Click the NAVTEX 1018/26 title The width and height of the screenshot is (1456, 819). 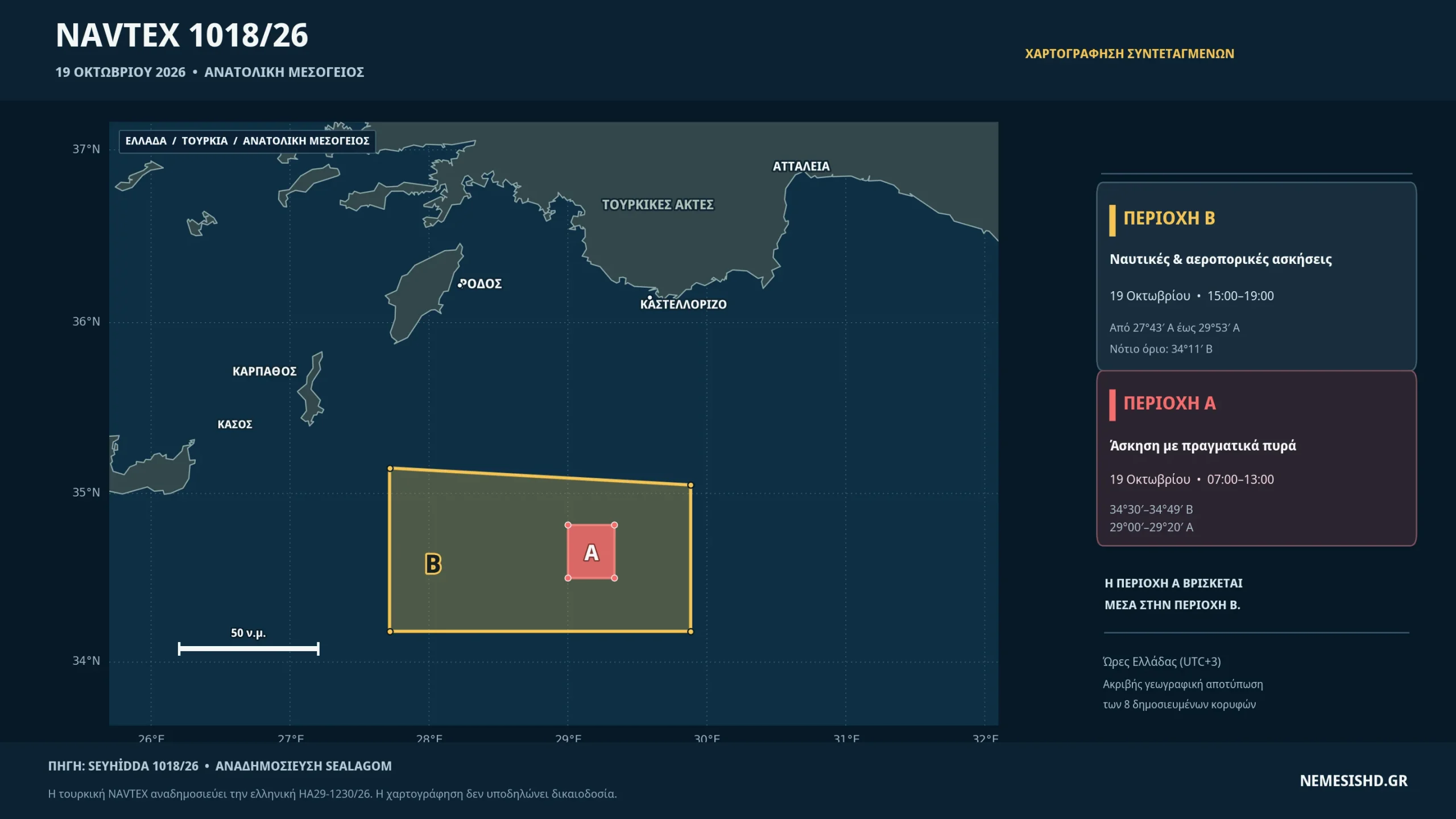click(182, 35)
